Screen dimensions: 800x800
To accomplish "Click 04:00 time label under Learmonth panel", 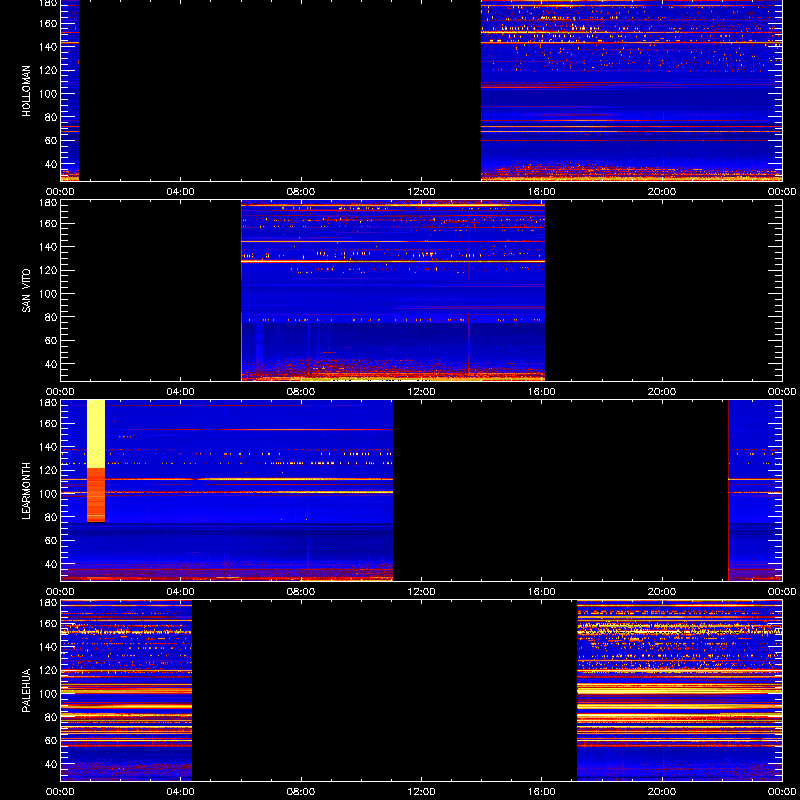I will [181, 592].
